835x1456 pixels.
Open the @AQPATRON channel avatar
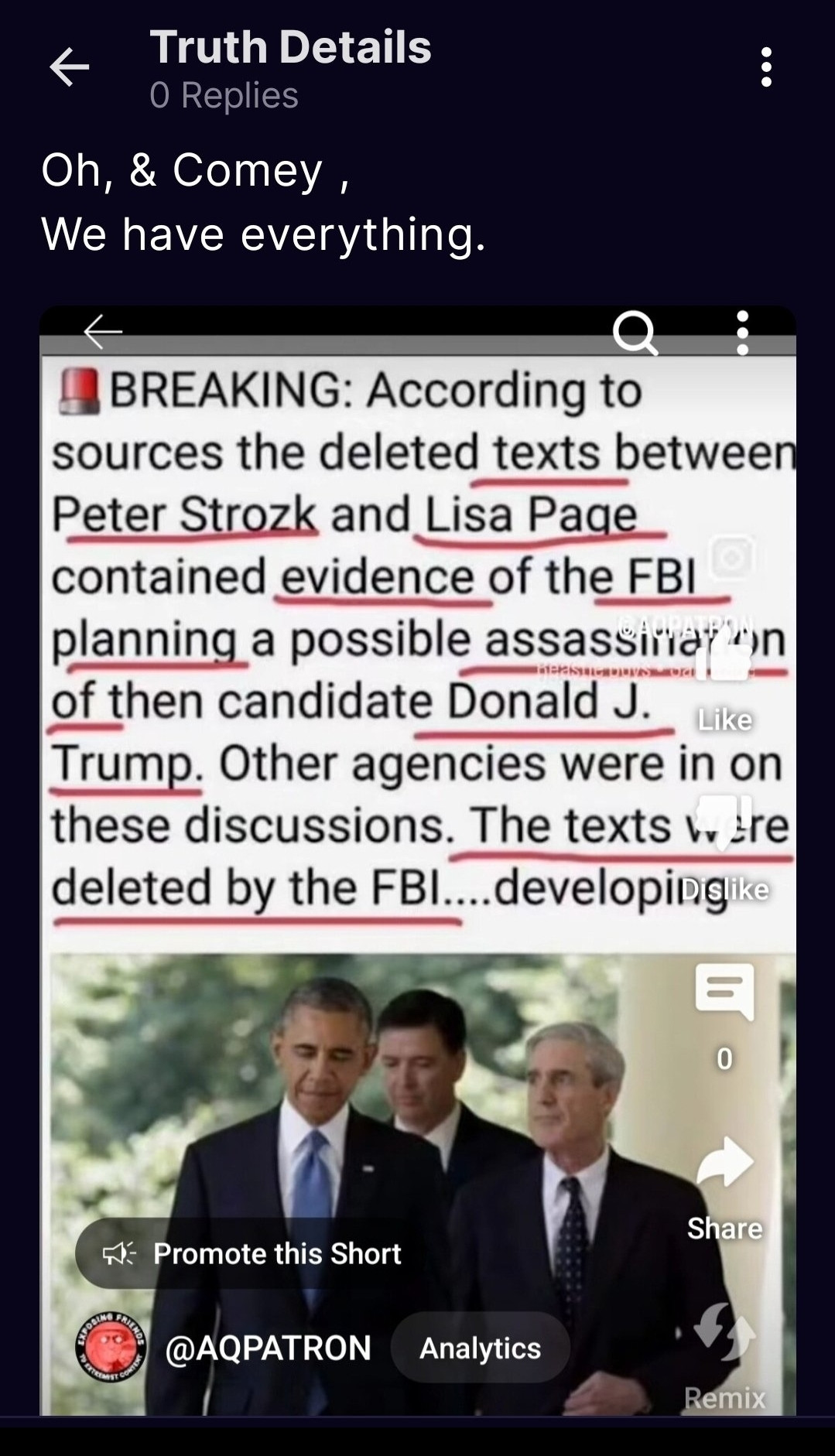[x=111, y=1348]
